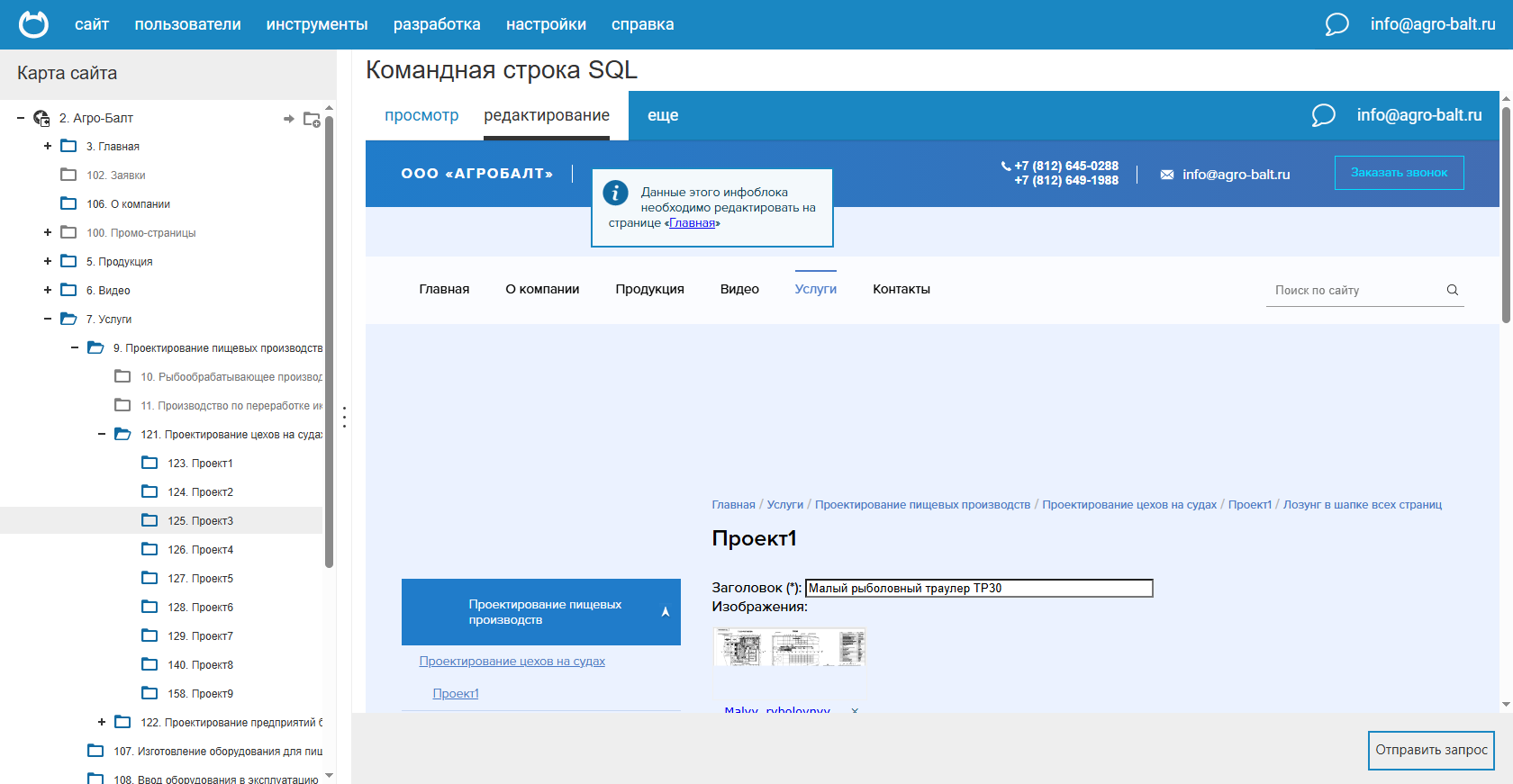Viewport: 1513px width, 784px height.
Task: Click the folder icon of 107. Изготовление оборудования
Action: click(95, 751)
